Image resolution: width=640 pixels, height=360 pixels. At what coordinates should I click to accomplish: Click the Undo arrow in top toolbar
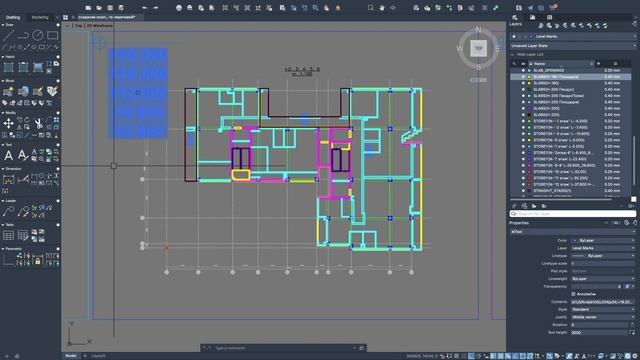pyautogui.click(x=144, y=8)
